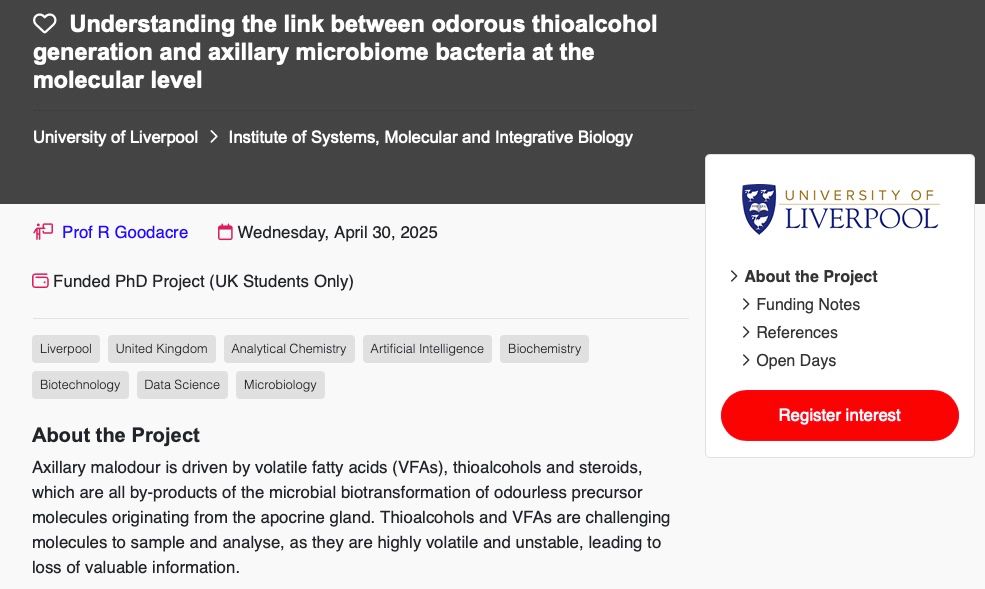The width and height of the screenshot is (985, 589).
Task: Open University of Liverpool breadcrumb link
Action: coord(116,137)
